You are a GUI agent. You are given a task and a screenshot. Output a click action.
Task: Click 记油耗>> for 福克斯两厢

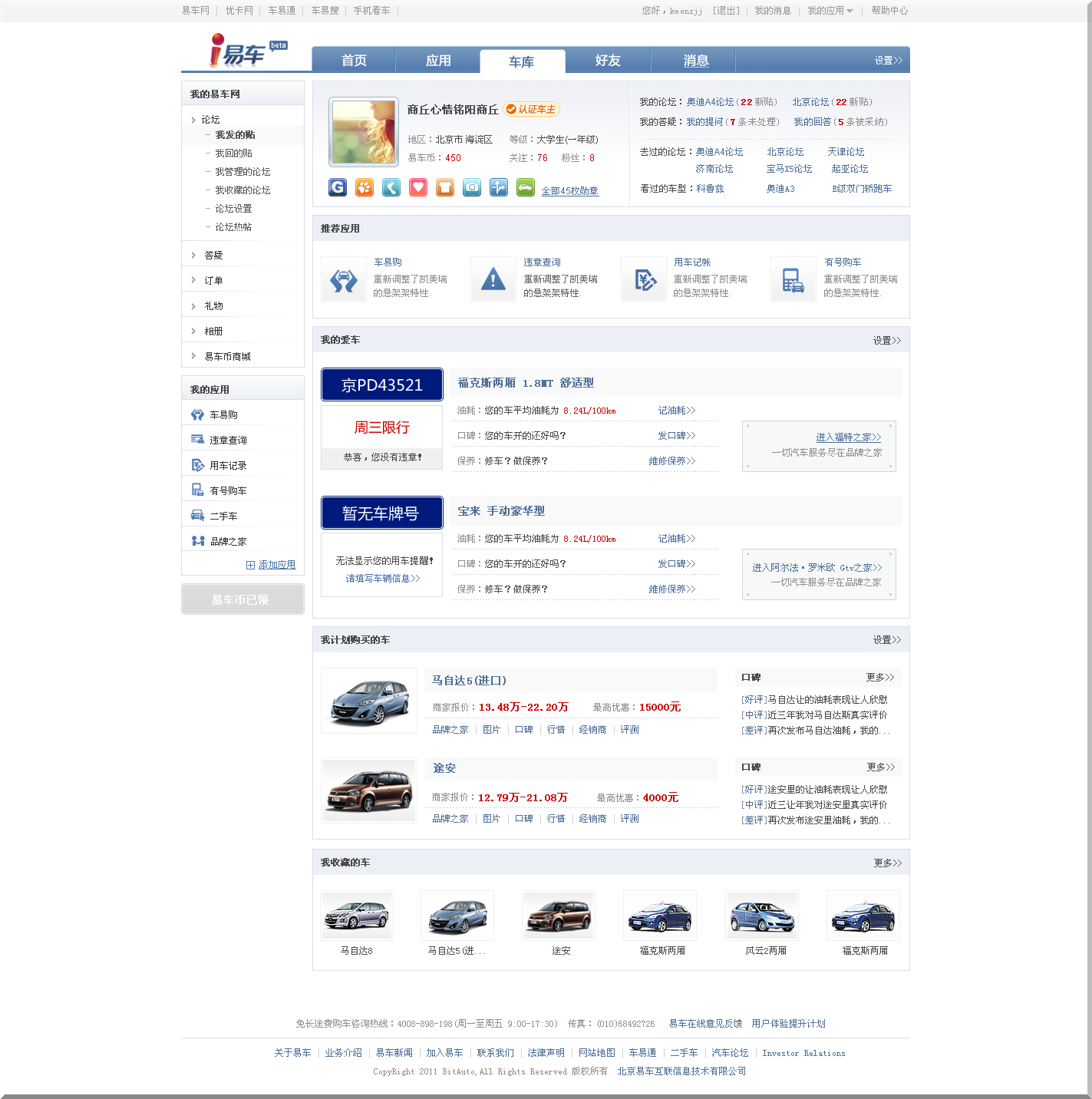click(x=677, y=411)
